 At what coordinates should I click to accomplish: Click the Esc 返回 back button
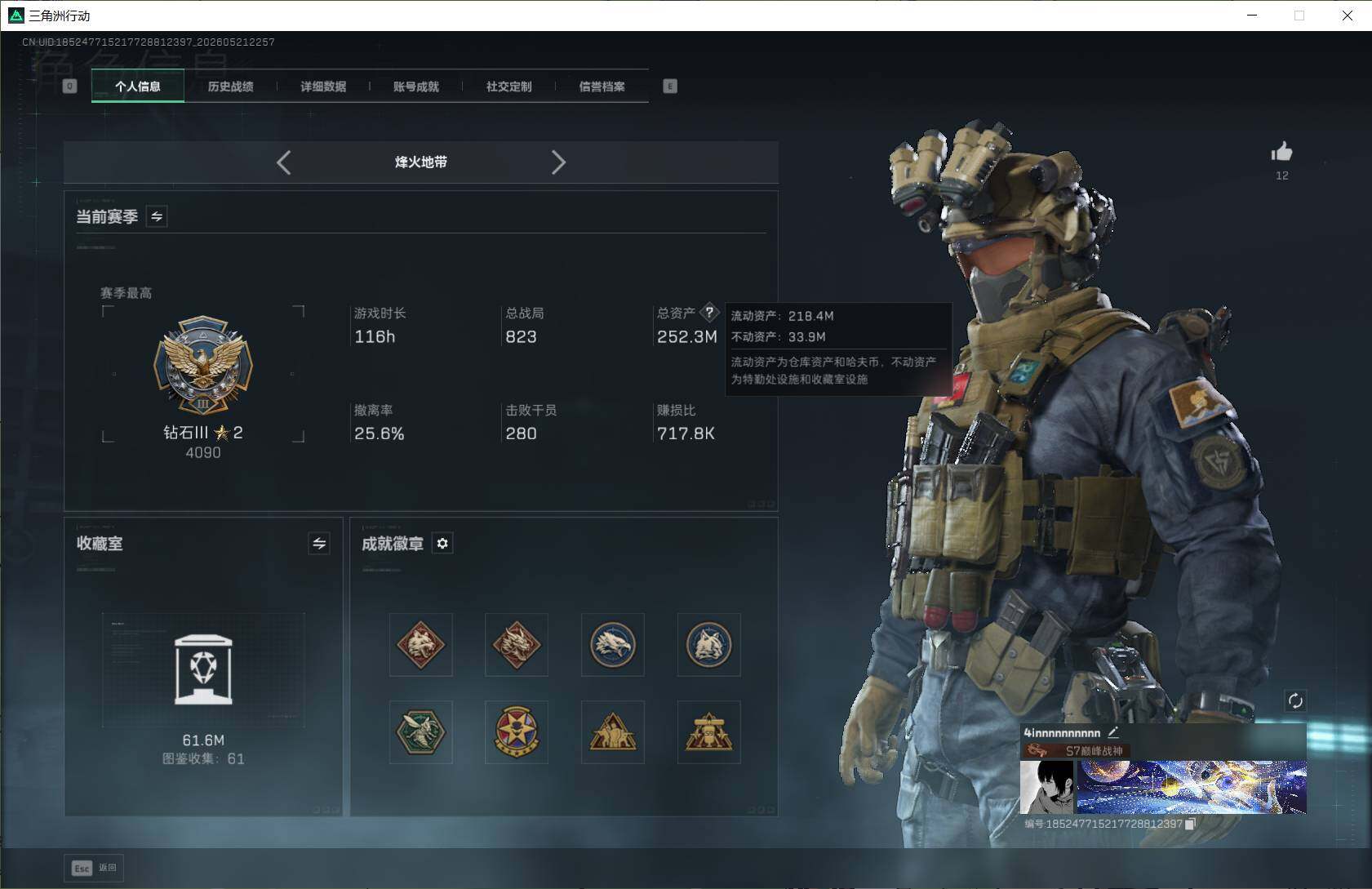point(94,868)
